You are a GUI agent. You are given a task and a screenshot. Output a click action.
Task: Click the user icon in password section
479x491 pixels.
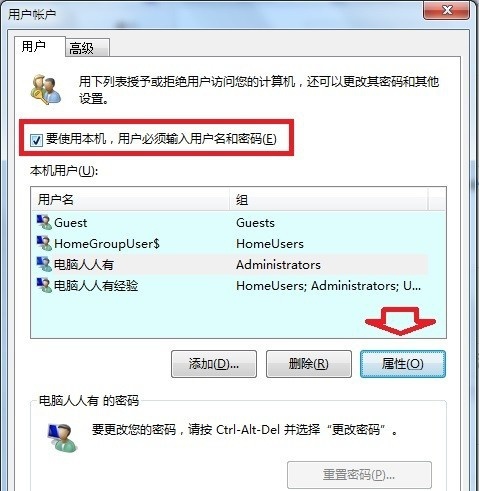pos(63,437)
